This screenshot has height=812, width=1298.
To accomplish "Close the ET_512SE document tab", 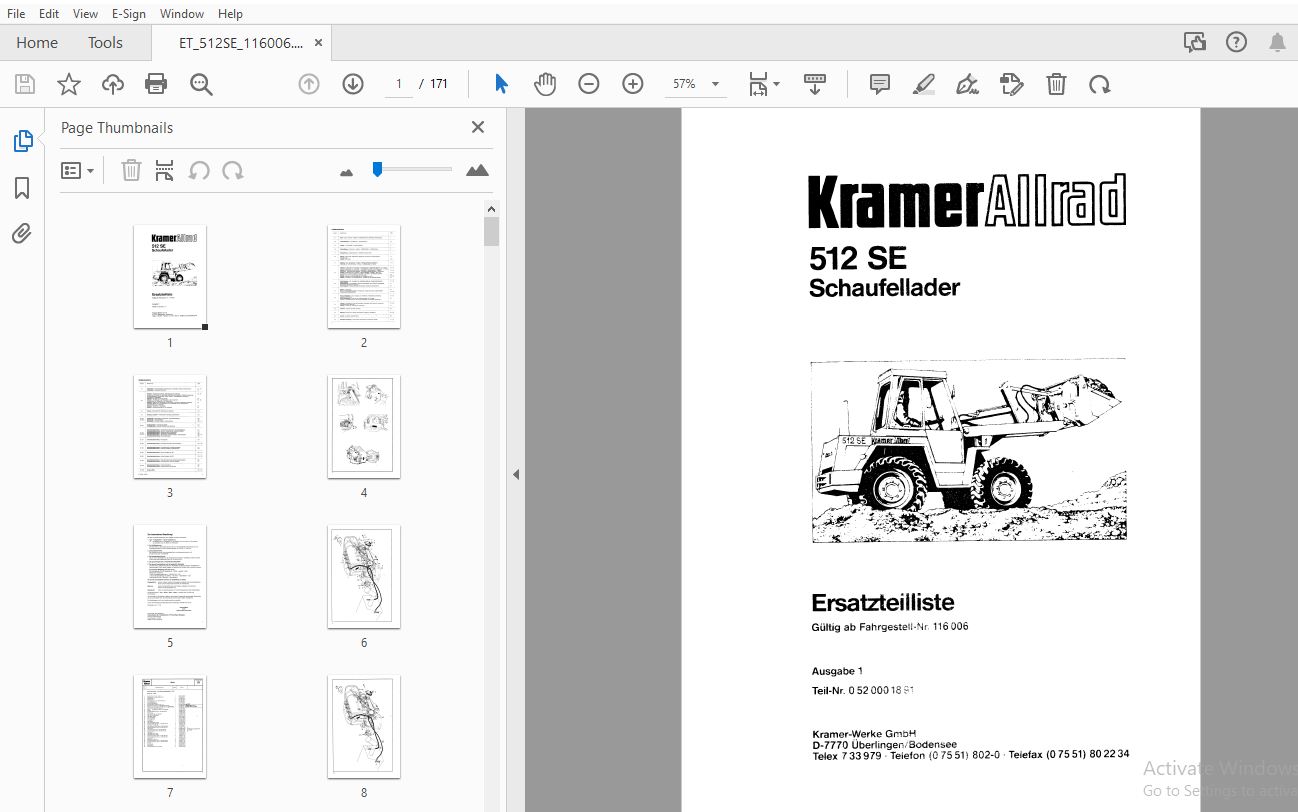I will coord(318,43).
